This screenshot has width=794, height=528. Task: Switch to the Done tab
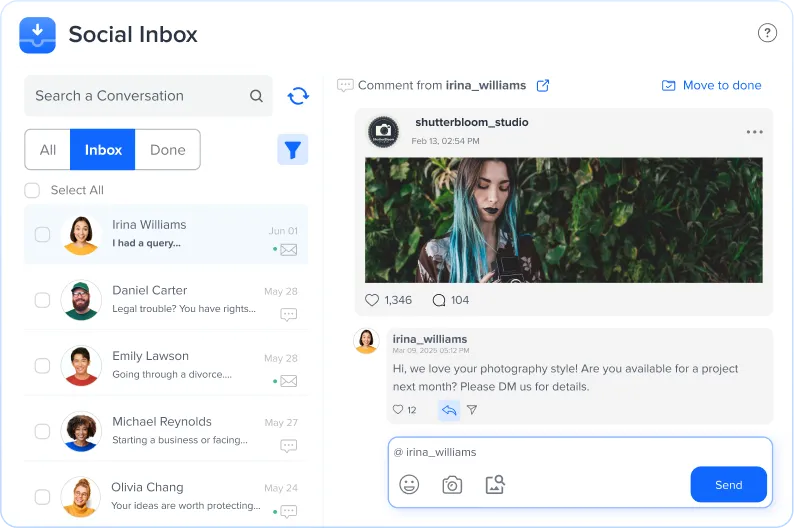click(168, 150)
